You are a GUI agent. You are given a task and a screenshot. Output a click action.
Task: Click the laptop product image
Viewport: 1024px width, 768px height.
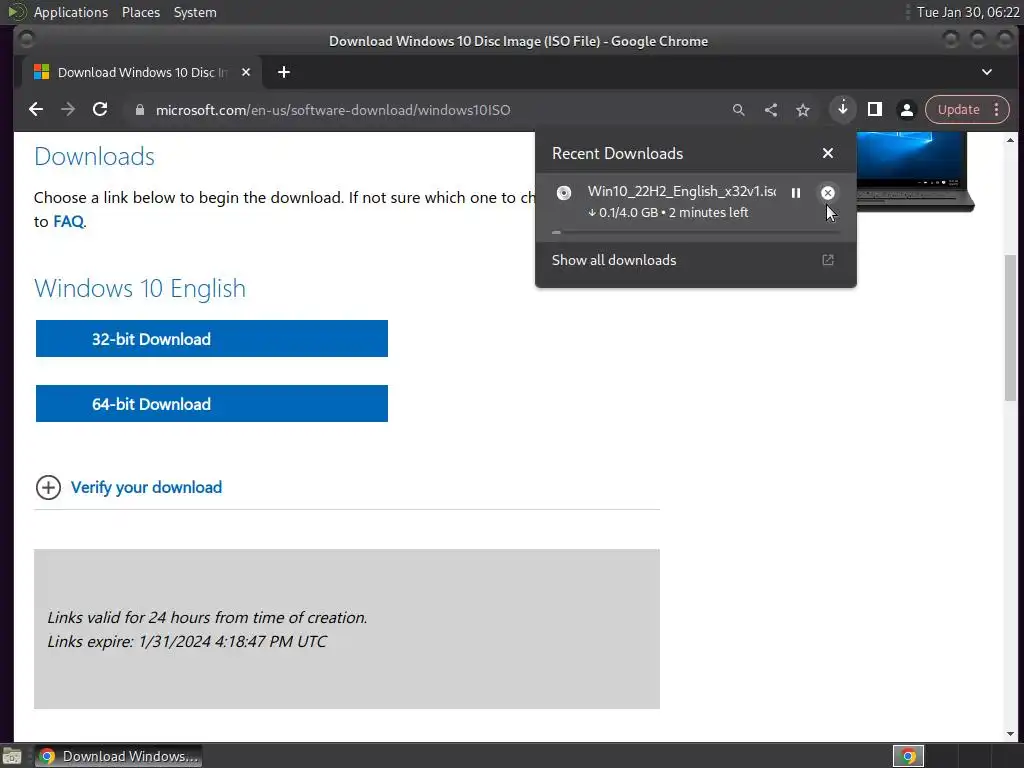point(914,171)
